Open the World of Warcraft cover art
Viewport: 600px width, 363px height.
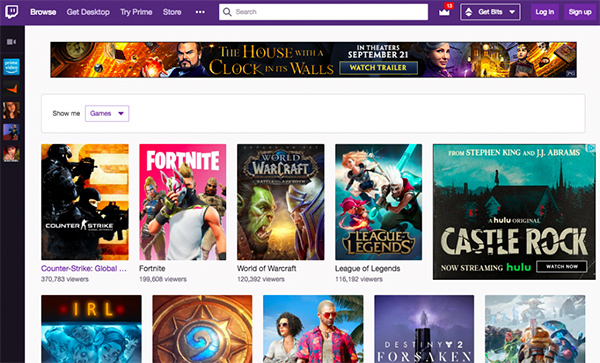[280, 202]
